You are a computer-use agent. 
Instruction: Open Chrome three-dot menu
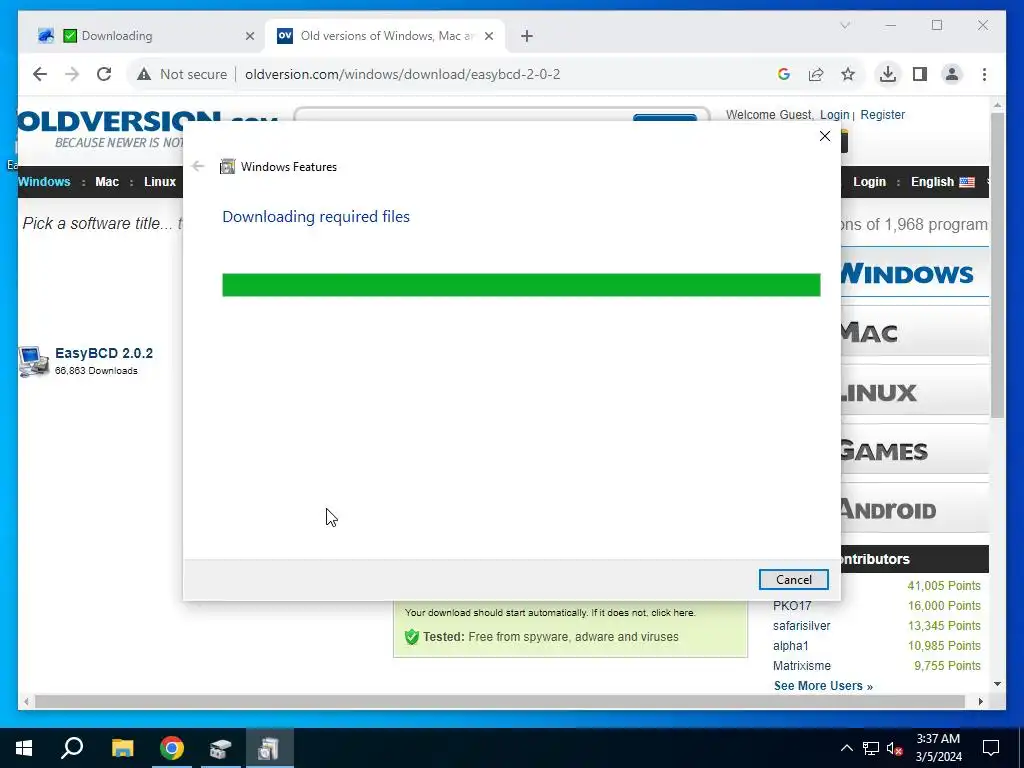point(984,74)
